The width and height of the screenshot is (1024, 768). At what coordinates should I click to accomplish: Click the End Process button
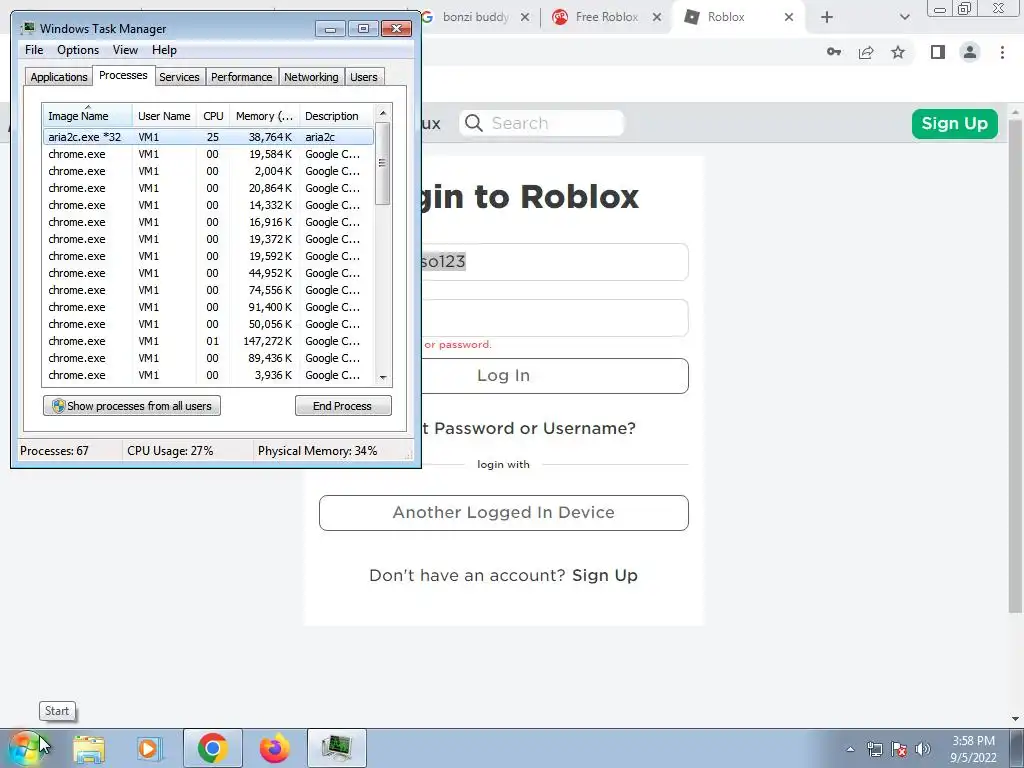(x=343, y=406)
